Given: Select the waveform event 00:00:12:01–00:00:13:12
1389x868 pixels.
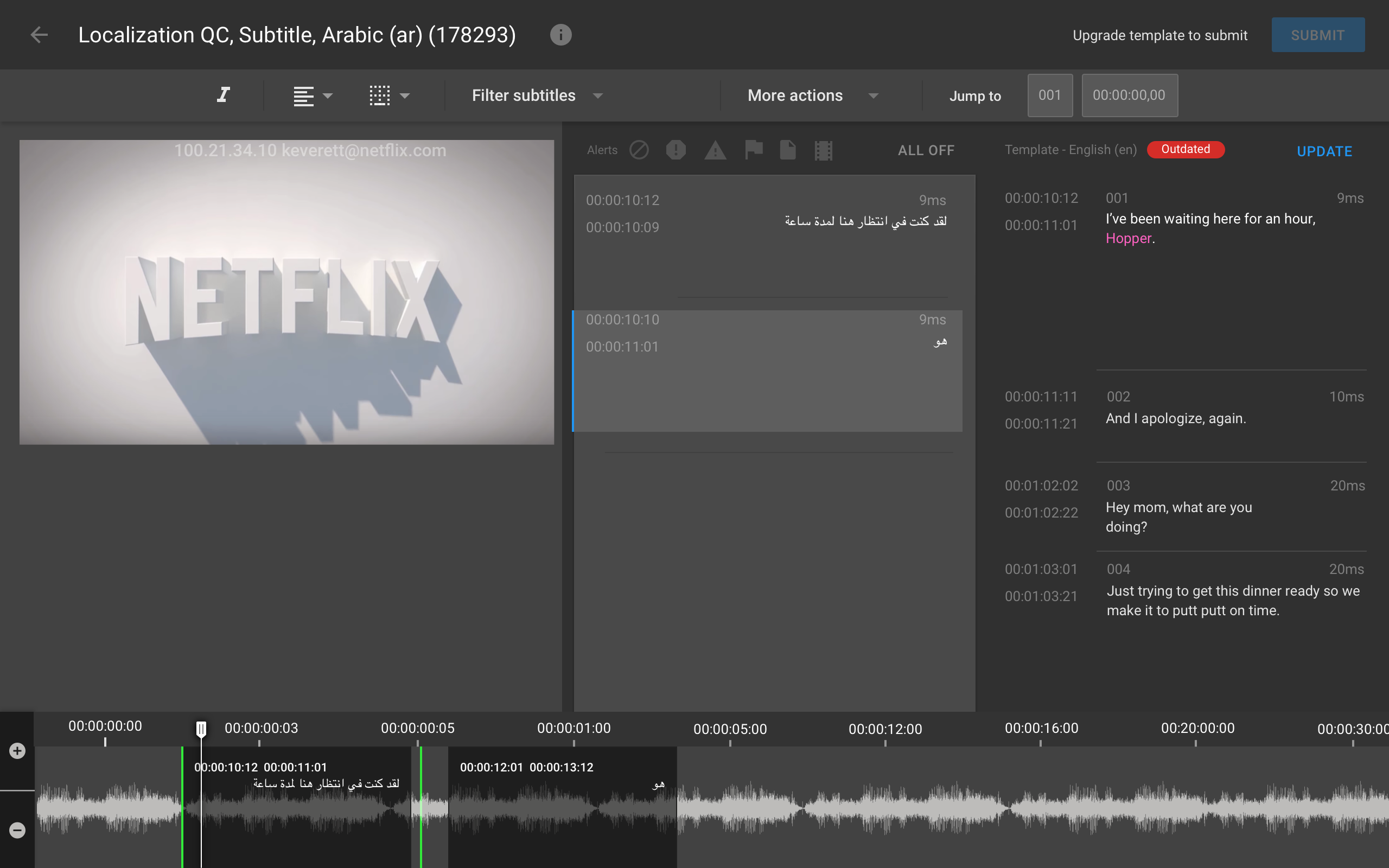Looking at the screenshot, I should tap(563, 807).
